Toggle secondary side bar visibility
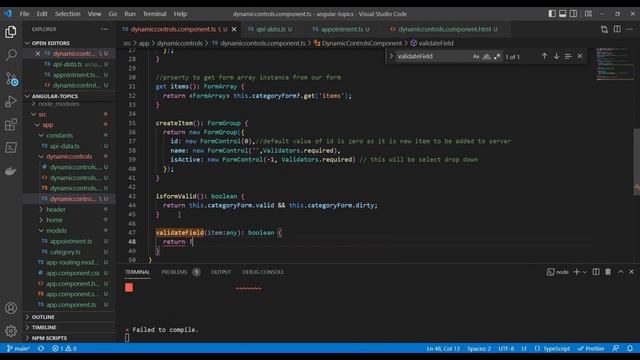 pos(573,14)
